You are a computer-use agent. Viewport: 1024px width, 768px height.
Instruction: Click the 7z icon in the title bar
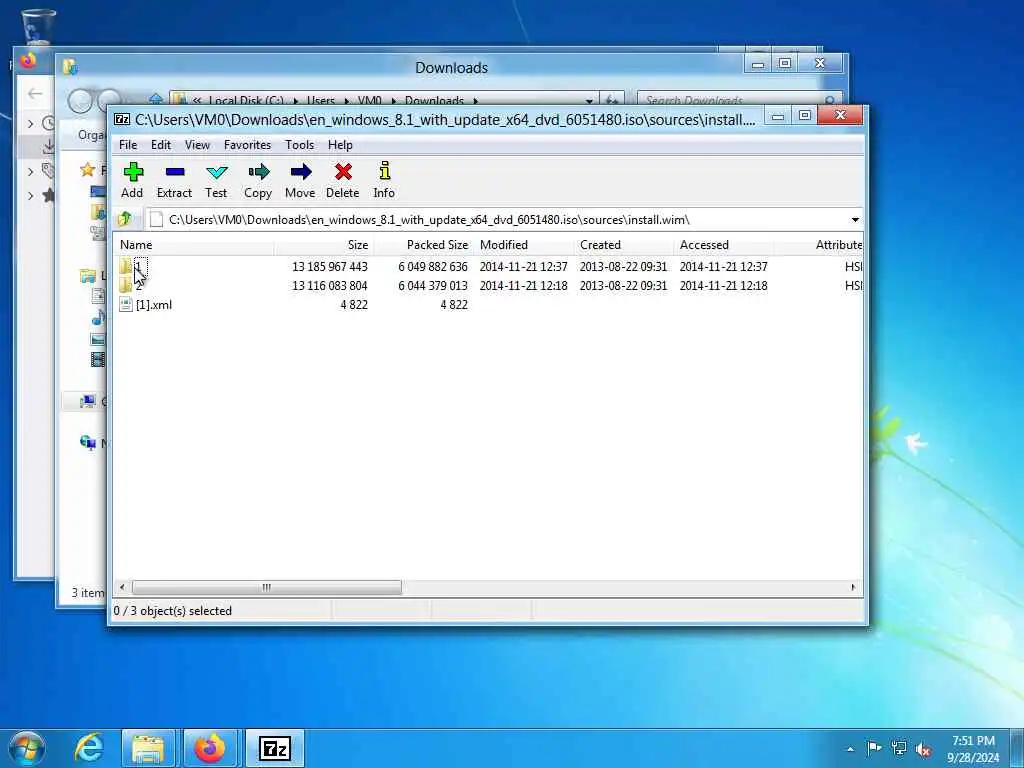coord(122,119)
